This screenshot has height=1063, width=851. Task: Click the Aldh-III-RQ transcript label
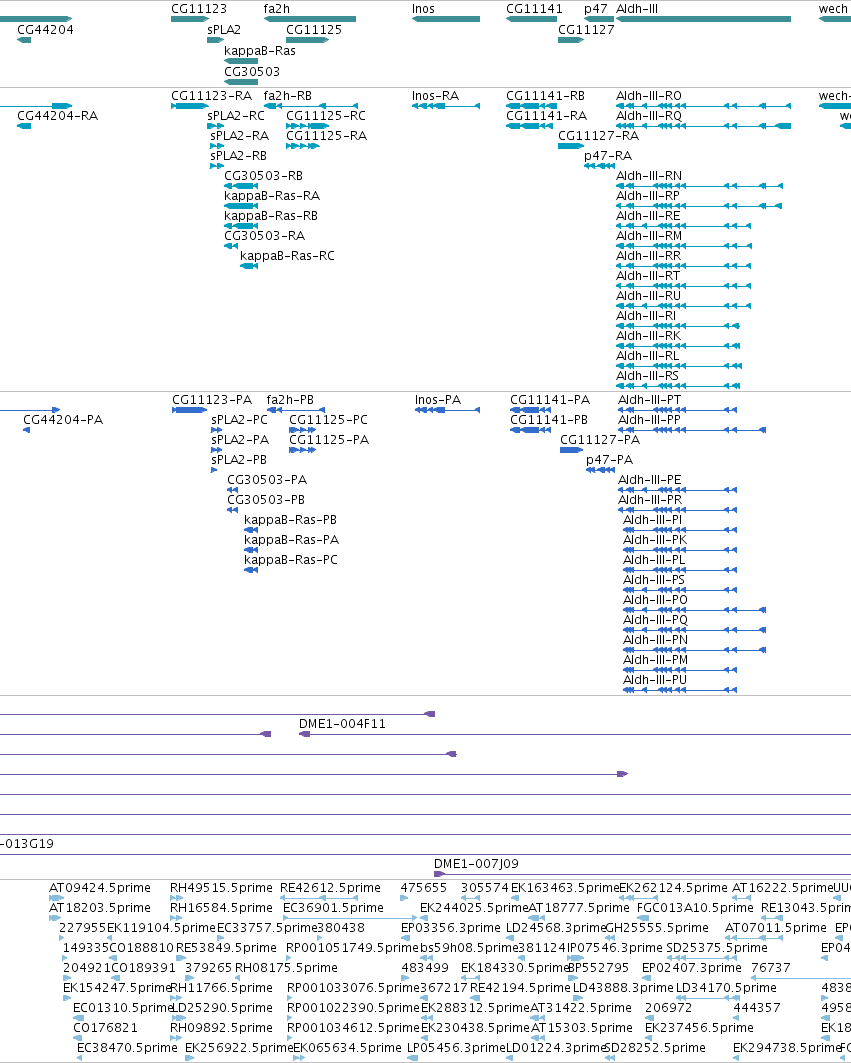(x=649, y=115)
